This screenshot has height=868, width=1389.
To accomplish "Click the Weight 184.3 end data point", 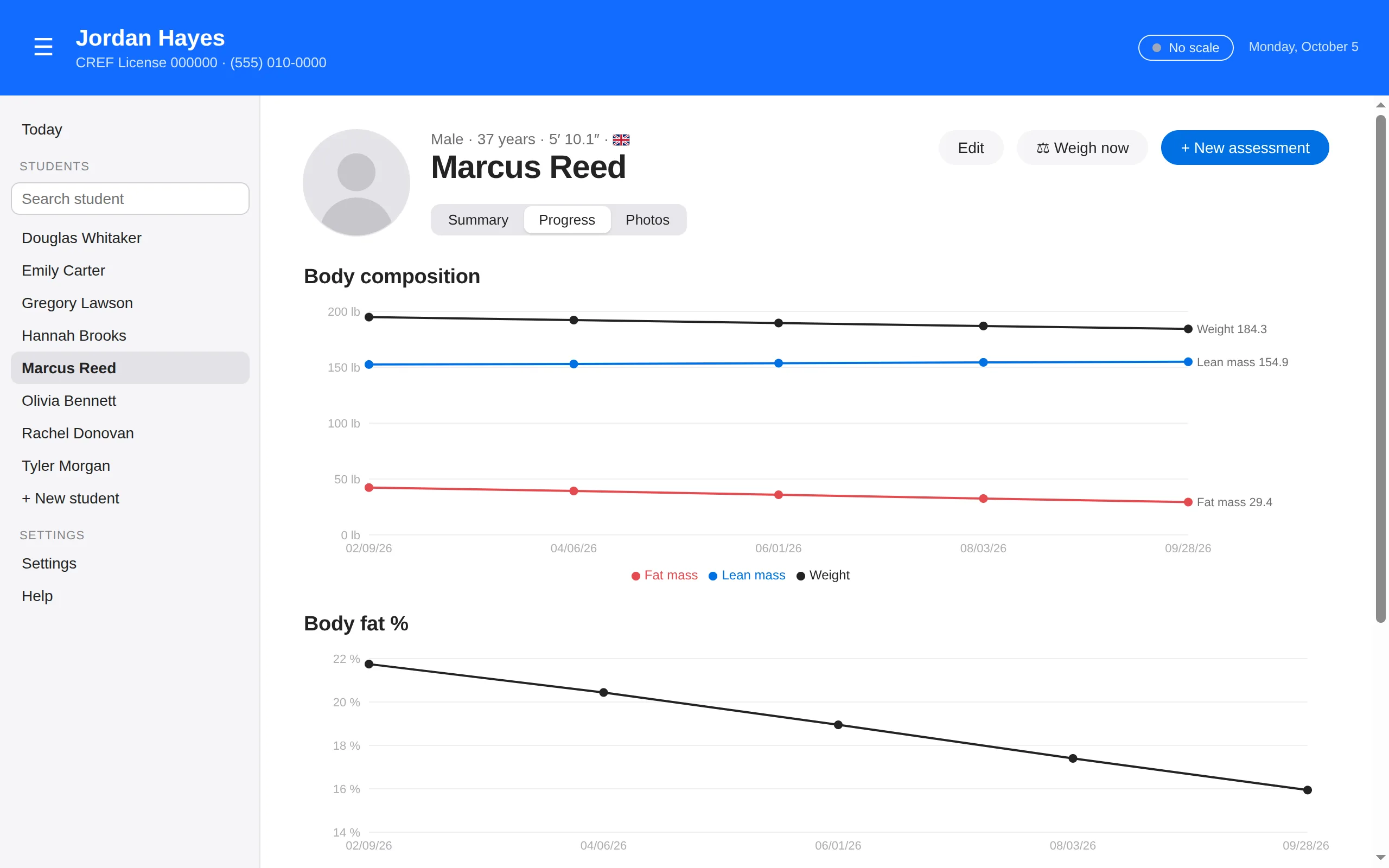I will click(1188, 329).
